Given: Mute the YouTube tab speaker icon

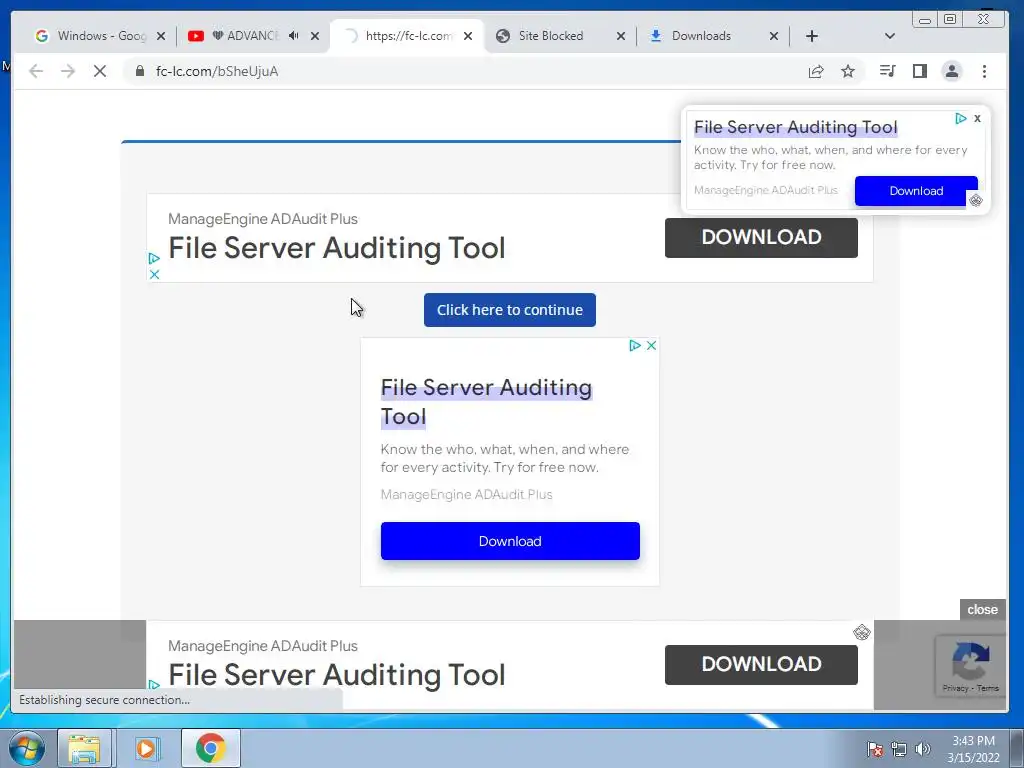Looking at the screenshot, I should pyautogui.click(x=294, y=36).
